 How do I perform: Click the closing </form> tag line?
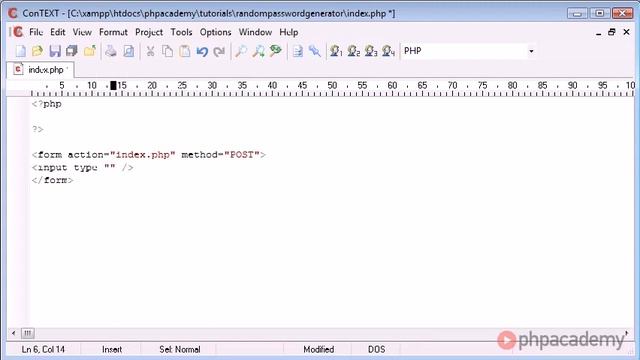pyautogui.click(x=52, y=180)
